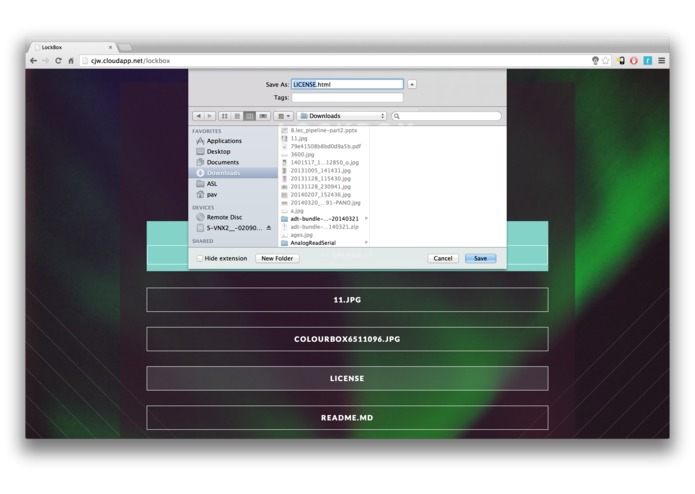The image size is (695, 494).
Task: Go back in the save dialog
Action: (x=198, y=116)
